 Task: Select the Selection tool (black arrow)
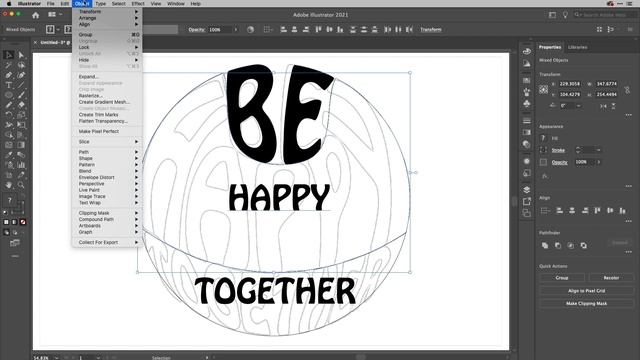(9, 55)
